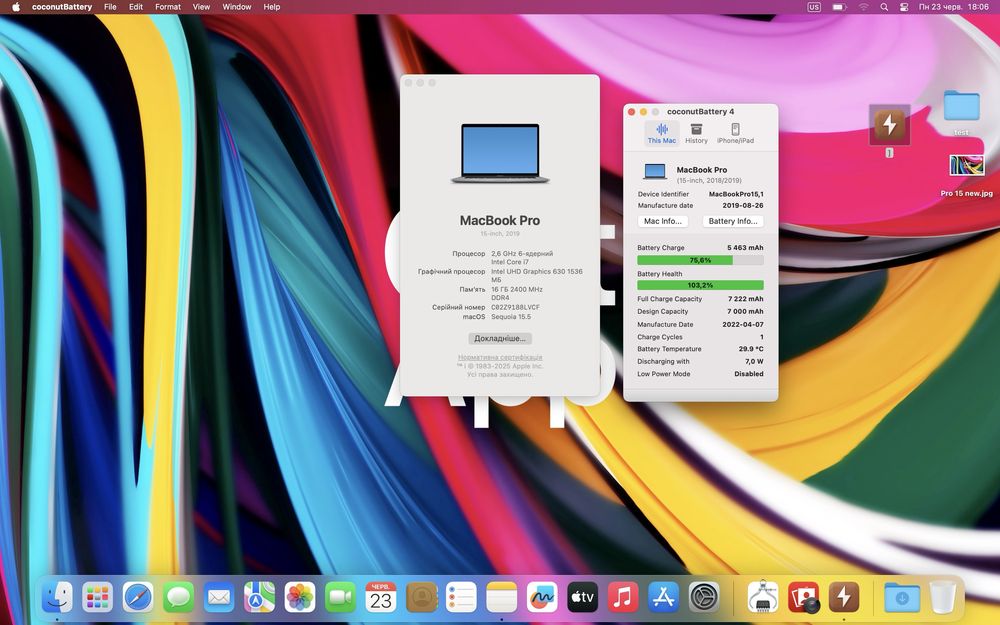This screenshot has width=1000, height=625.
Task: Click the battery Manufacture Date 2022-04-07
Action: pos(743,325)
